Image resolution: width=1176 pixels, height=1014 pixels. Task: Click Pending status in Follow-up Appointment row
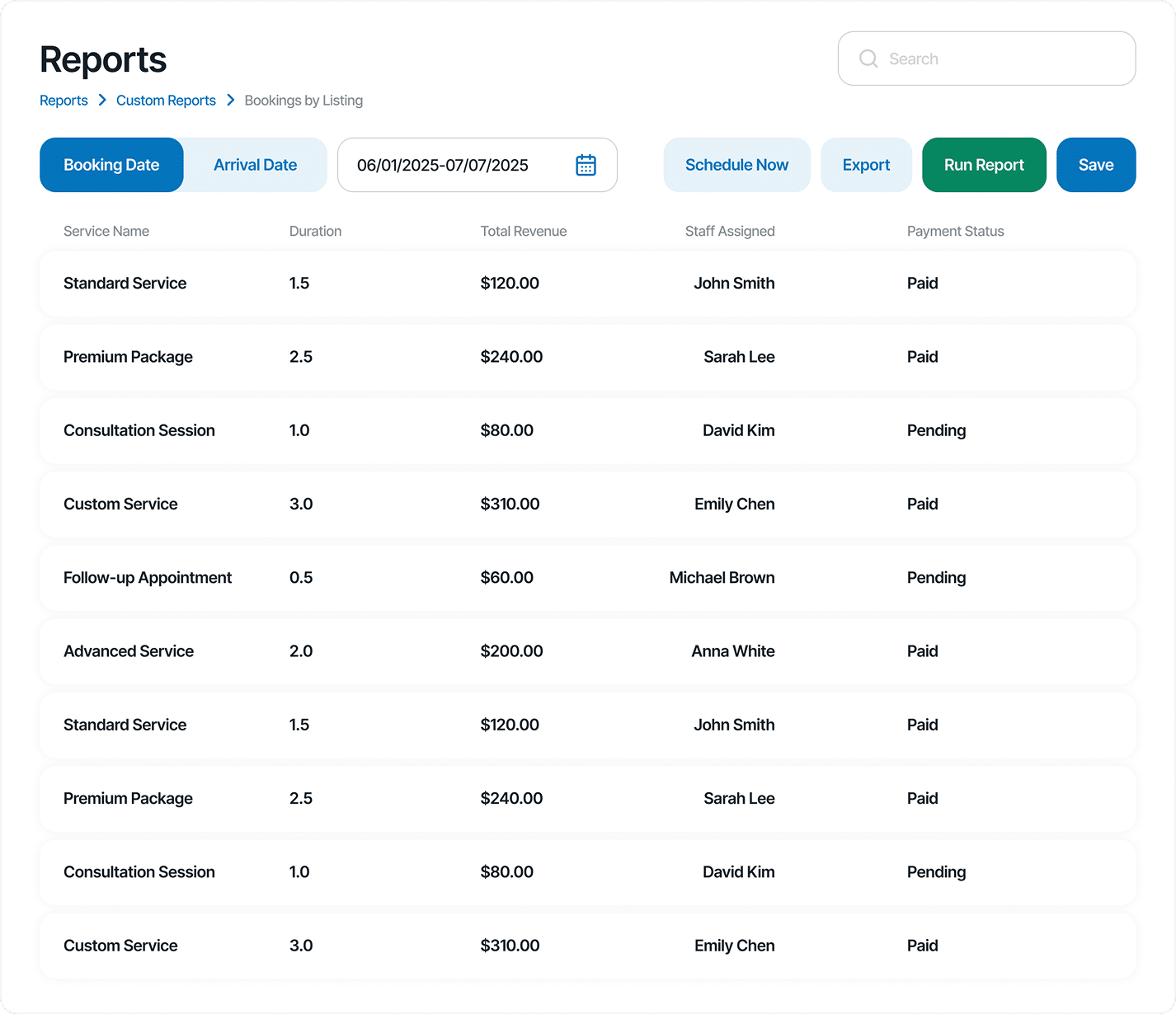[x=936, y=578]
